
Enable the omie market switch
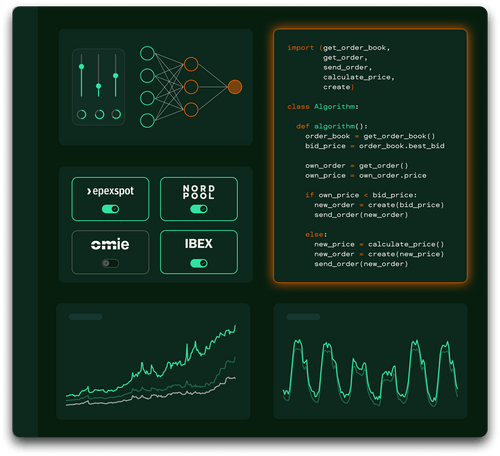[110, 263]
